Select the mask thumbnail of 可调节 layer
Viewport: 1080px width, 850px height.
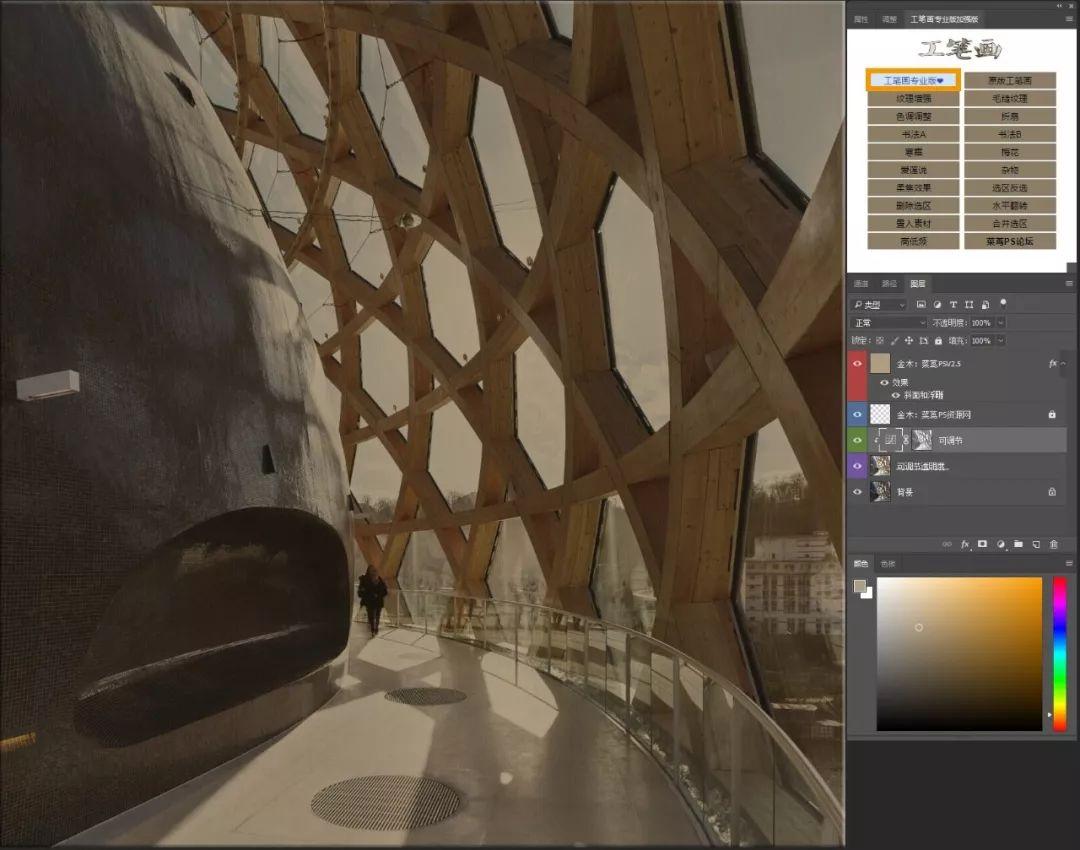click(922, 440)
